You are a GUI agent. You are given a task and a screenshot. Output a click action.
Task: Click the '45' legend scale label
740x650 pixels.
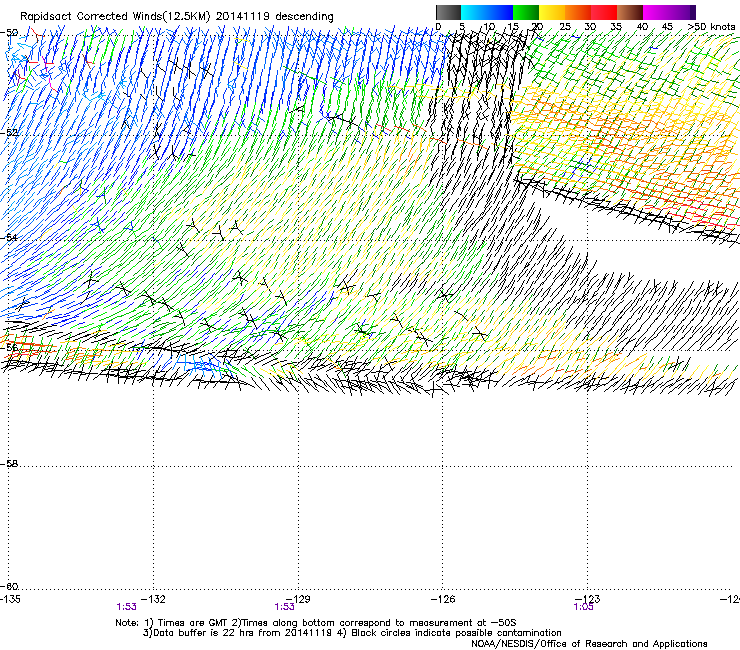point(667,27)
